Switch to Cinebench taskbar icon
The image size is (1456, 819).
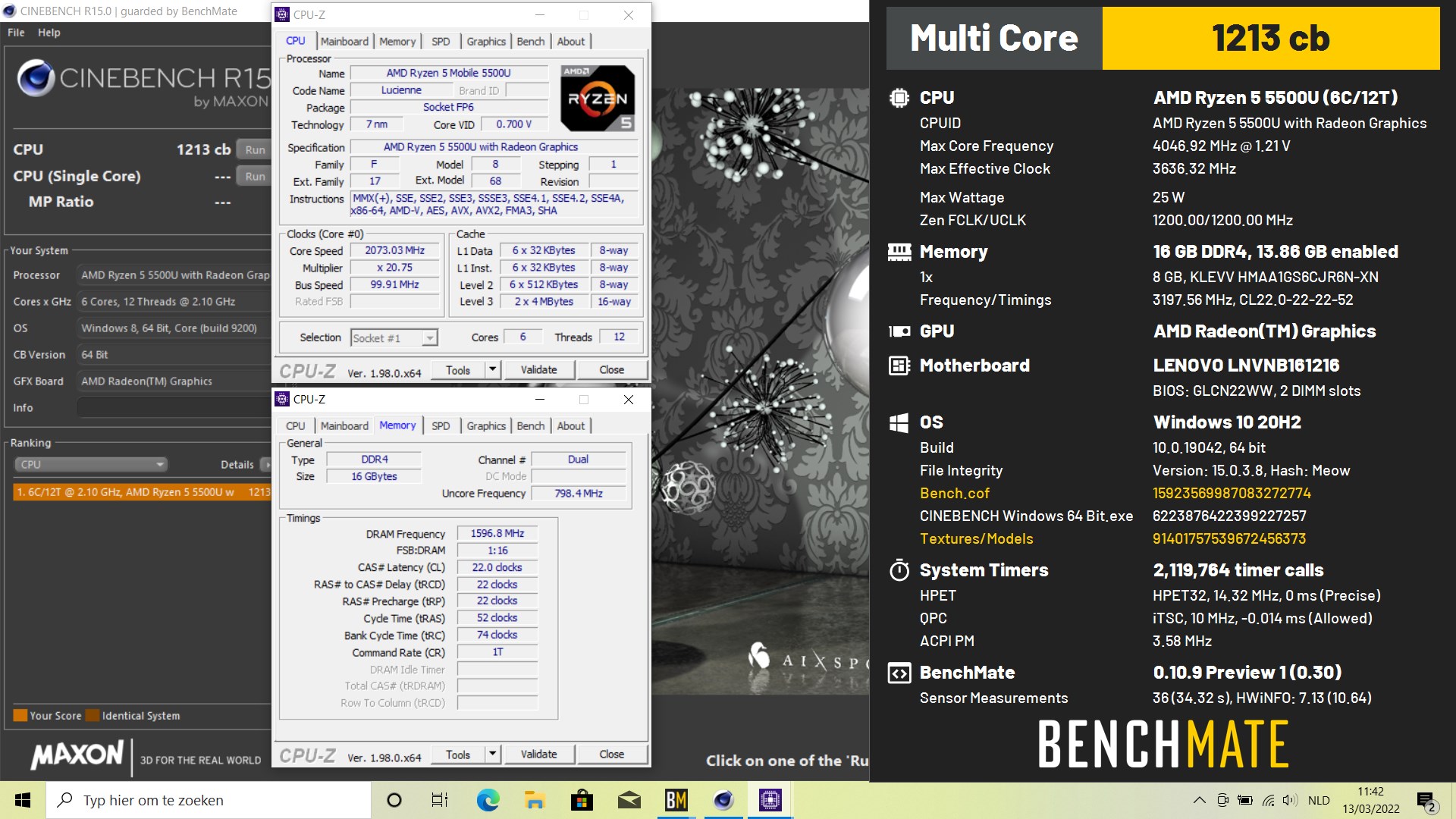pyautogui.click(x=723, y=800)
